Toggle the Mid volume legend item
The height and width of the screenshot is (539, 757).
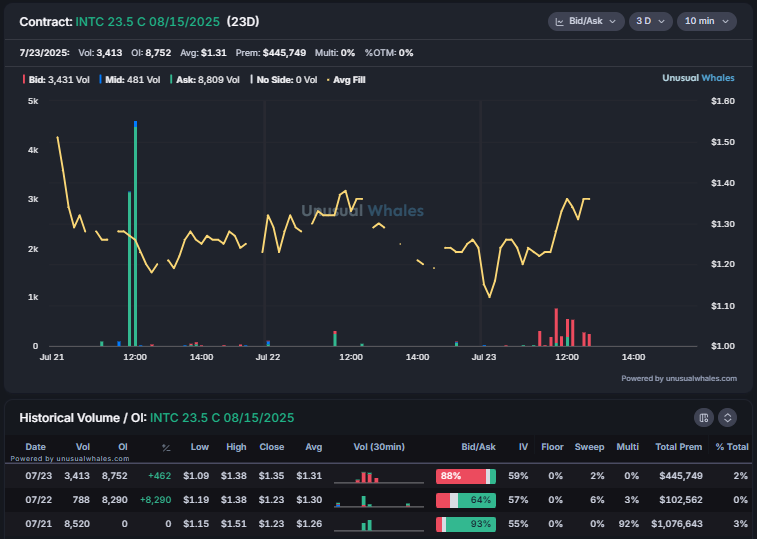pyautogui.click(x=130, y=80)
